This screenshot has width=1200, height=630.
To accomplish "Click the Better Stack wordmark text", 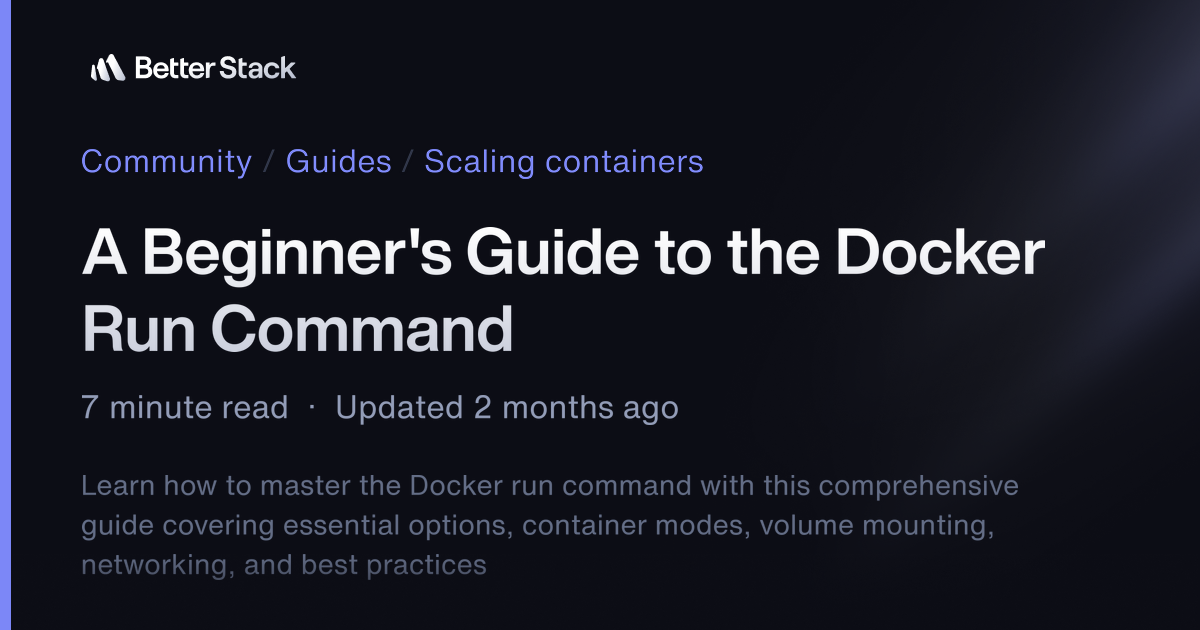I will point(215,68).
